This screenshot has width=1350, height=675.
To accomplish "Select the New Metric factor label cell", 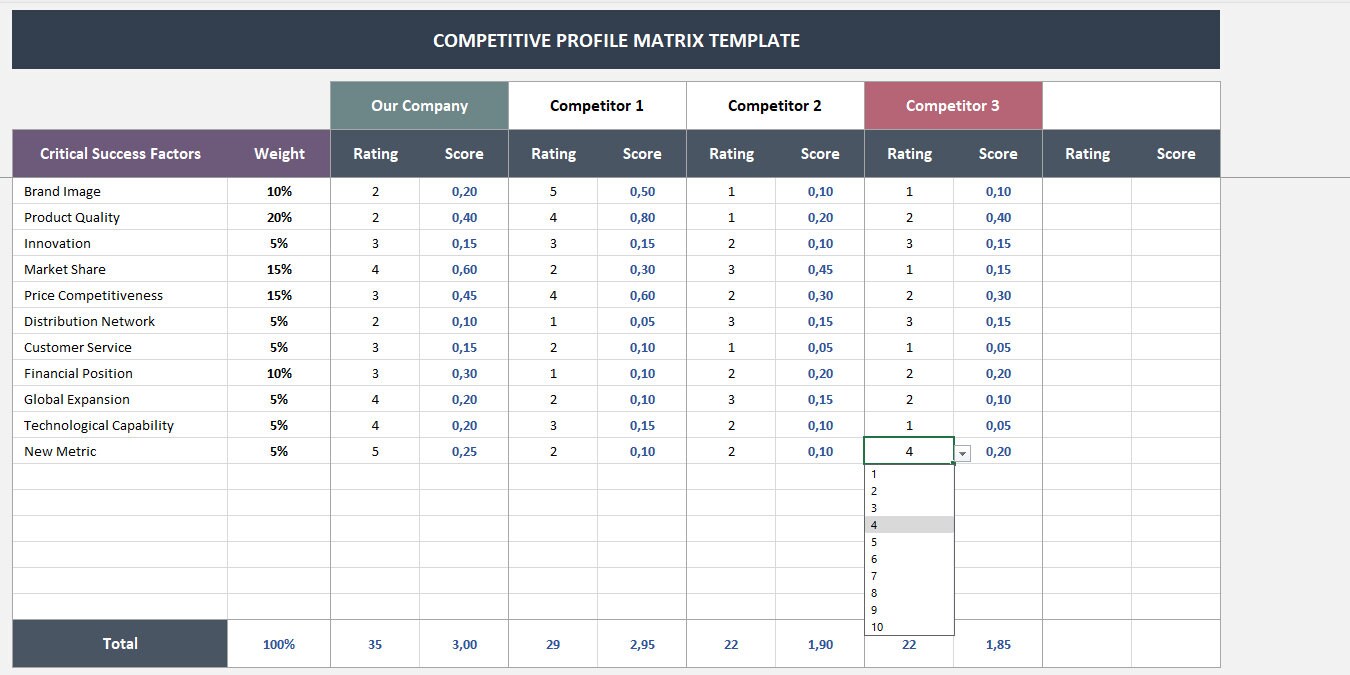I will click(x=59, y=451).
